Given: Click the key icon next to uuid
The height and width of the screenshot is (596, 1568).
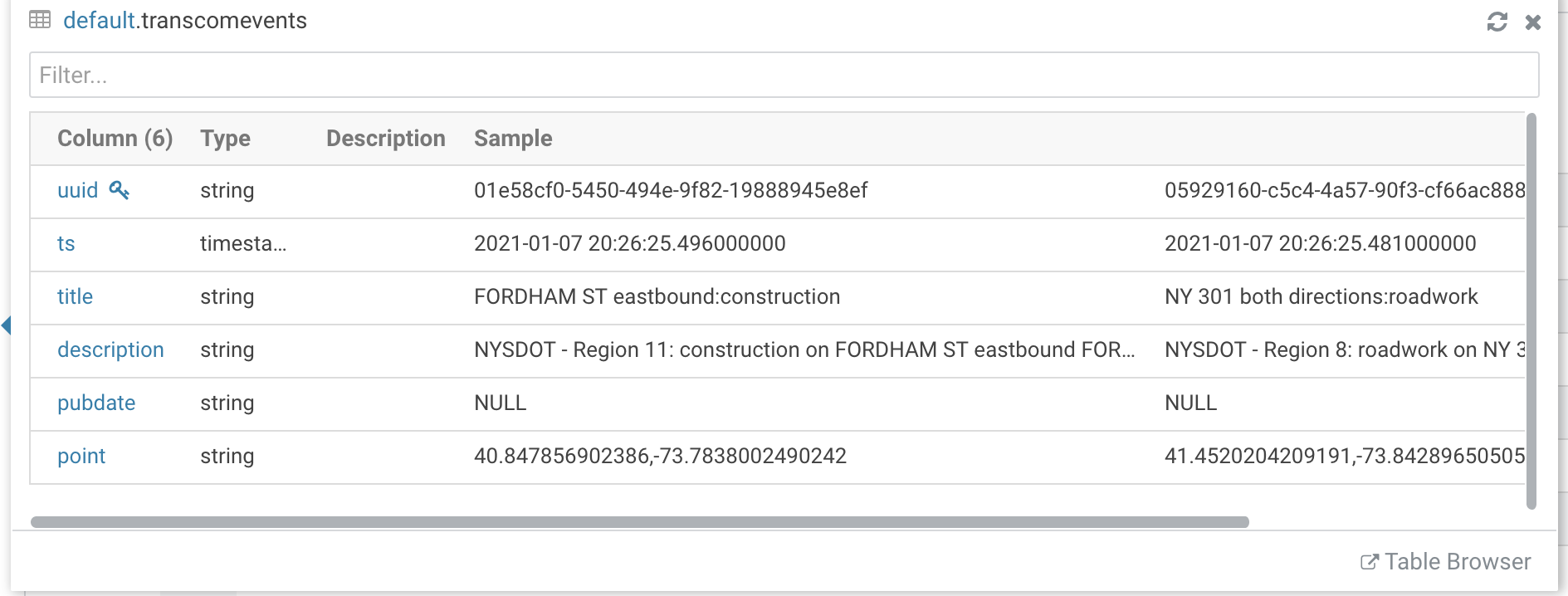Looking at the screenshot, I should [120, 190].
